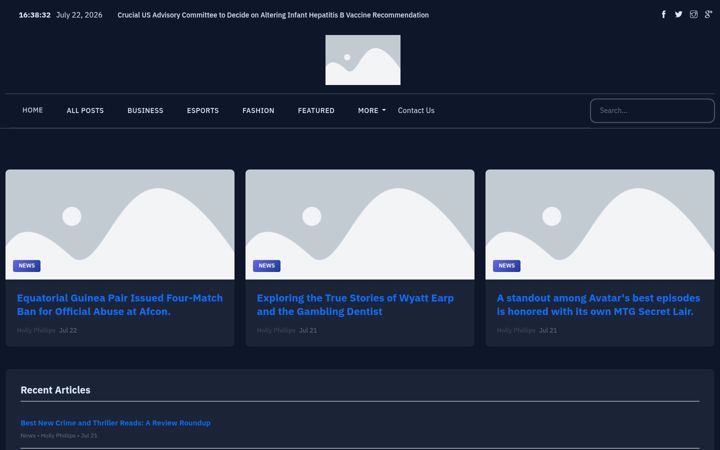This screenshot has height=450, width=720.
Task: Click the Jul 21 date on the Avatar card
Action: [548, 331]
